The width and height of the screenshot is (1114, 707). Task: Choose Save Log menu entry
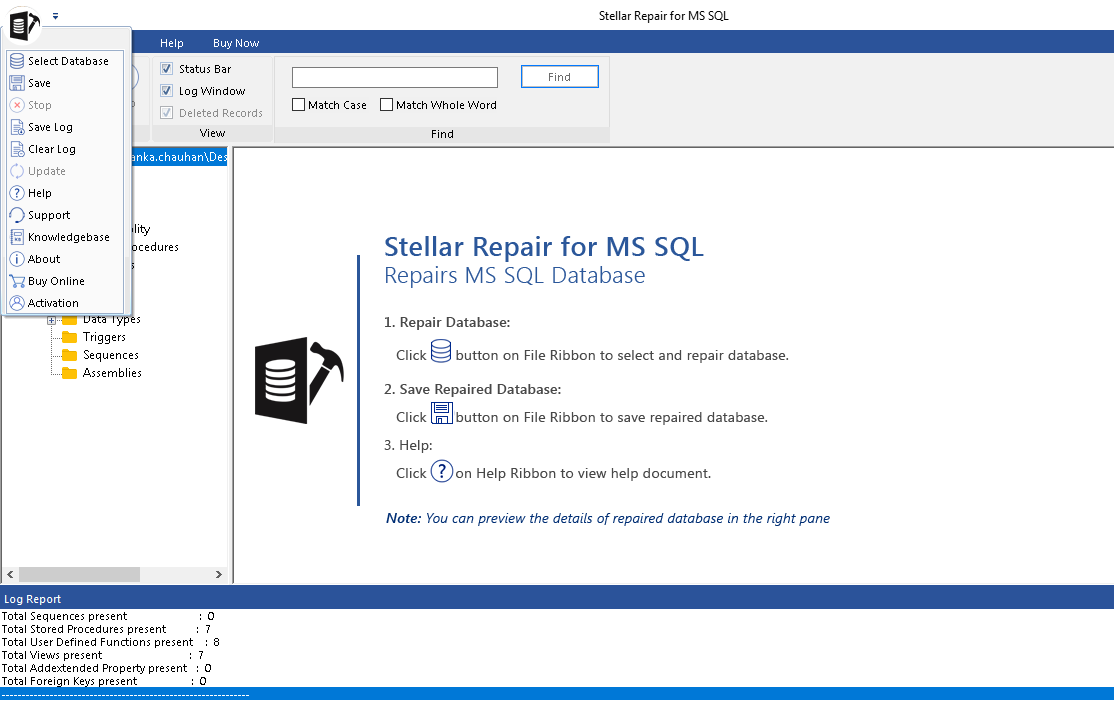pos(65,127)
